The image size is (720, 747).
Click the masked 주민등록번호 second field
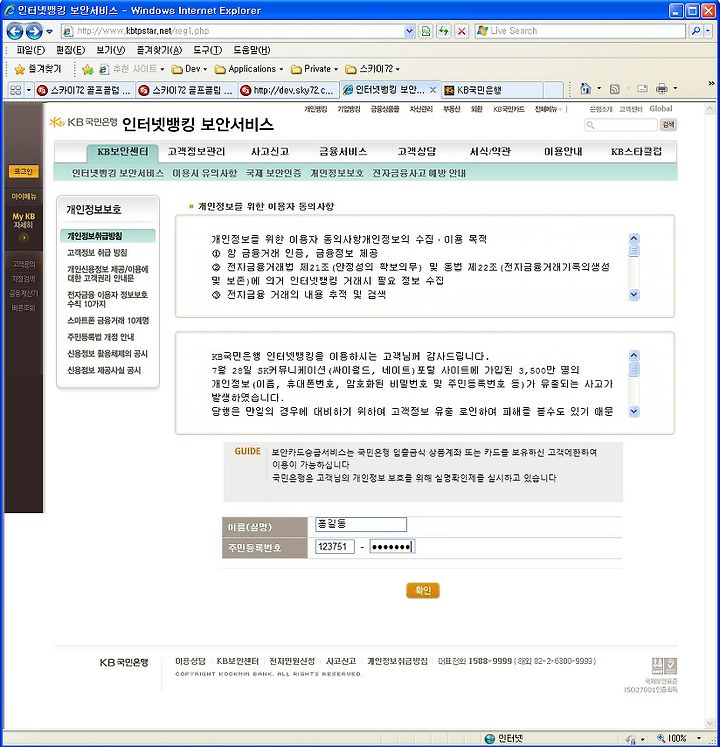tap(392, 546)
